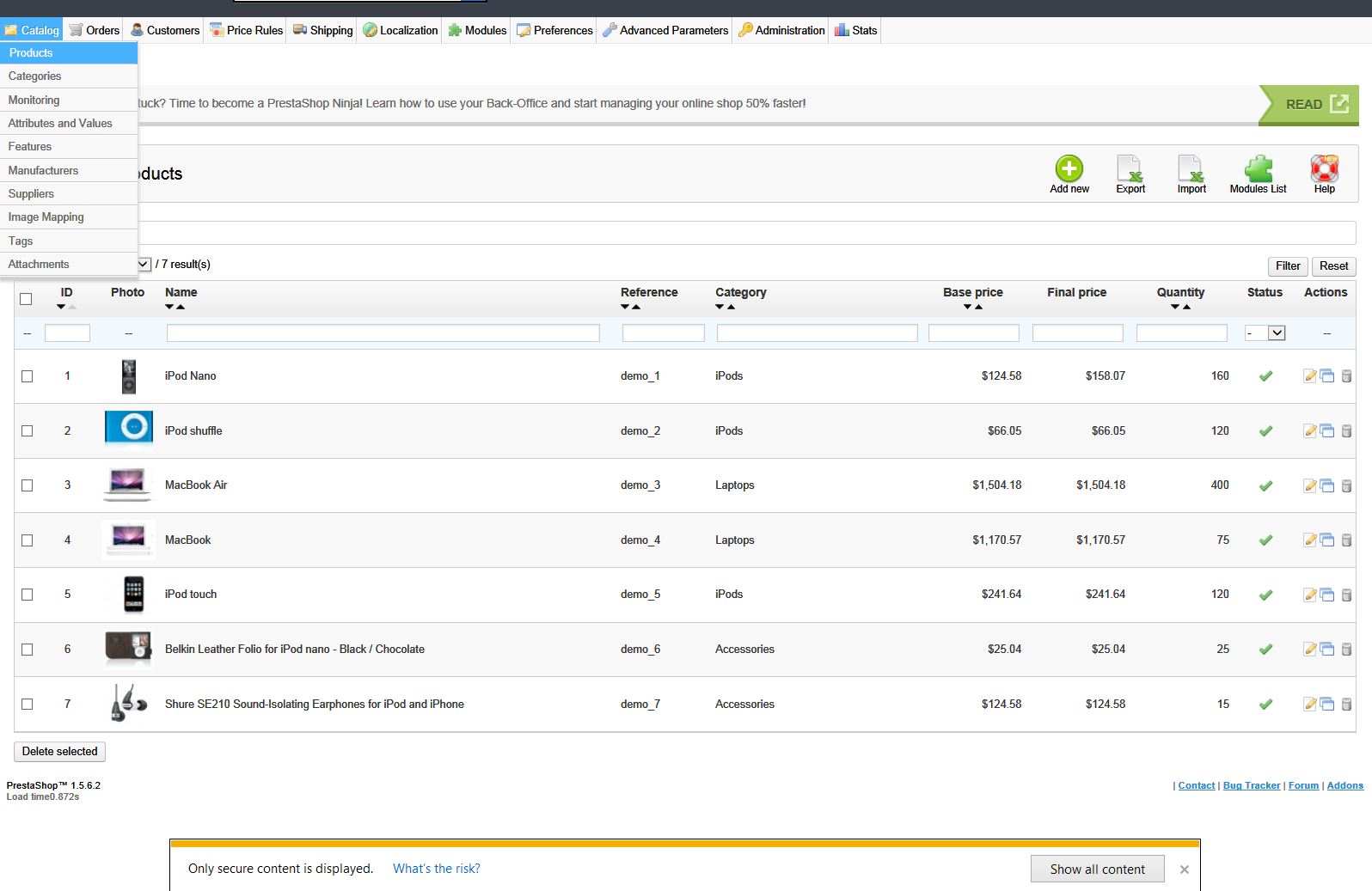Viewport: 1372px width, 891px height.
Task: Click the Reference filter input field
Action: [x=663, y=333]
